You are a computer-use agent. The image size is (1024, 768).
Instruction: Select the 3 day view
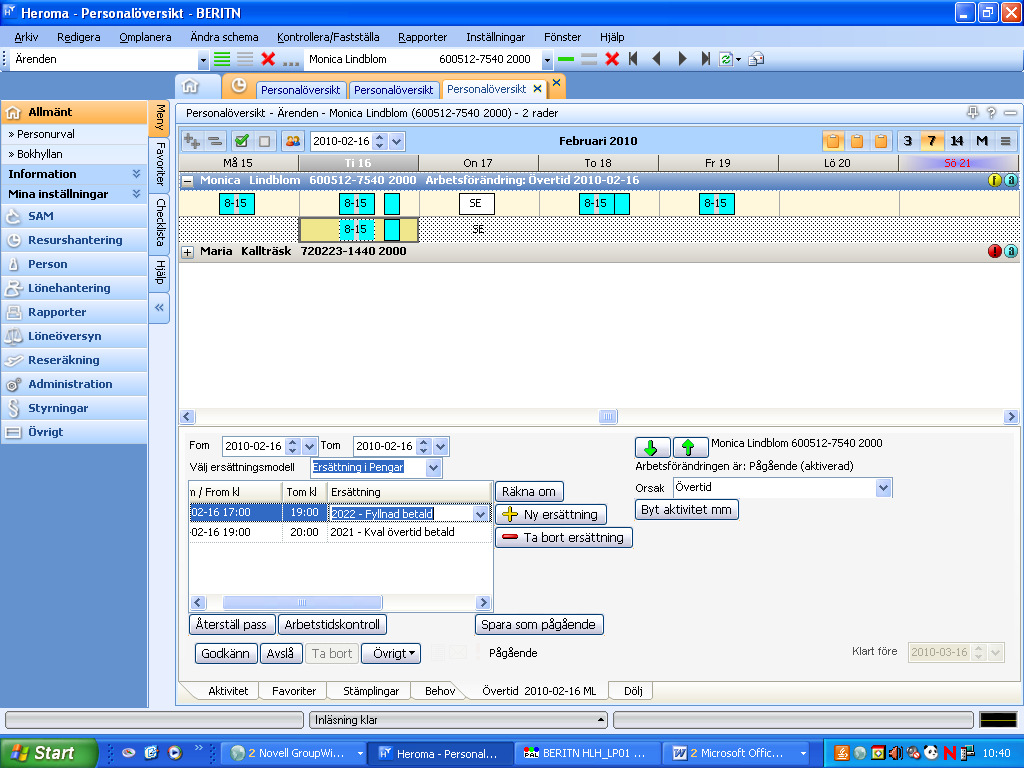907,141
